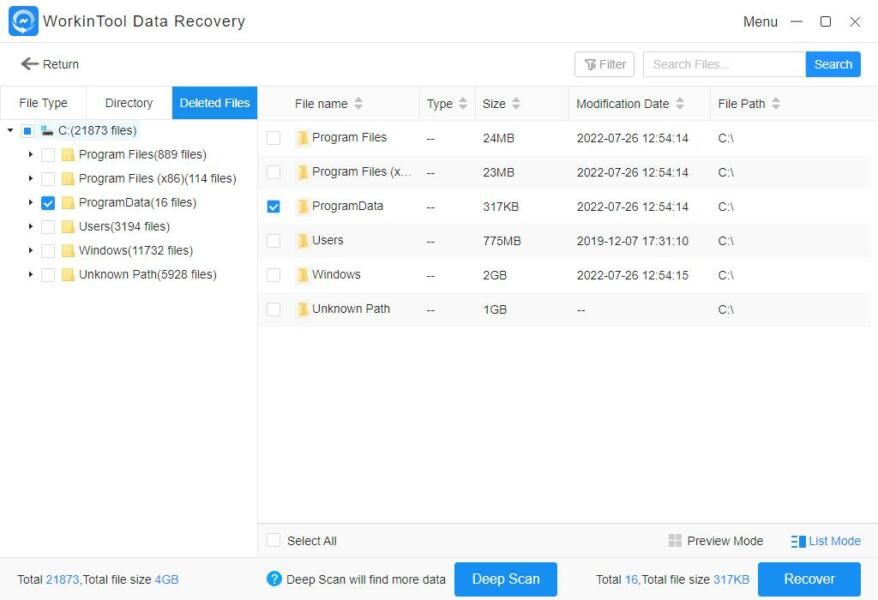This screenshot has height=600, width=878.
Task: Sort by Modification Date using sort arrows
Action: (x=680, y=104)
